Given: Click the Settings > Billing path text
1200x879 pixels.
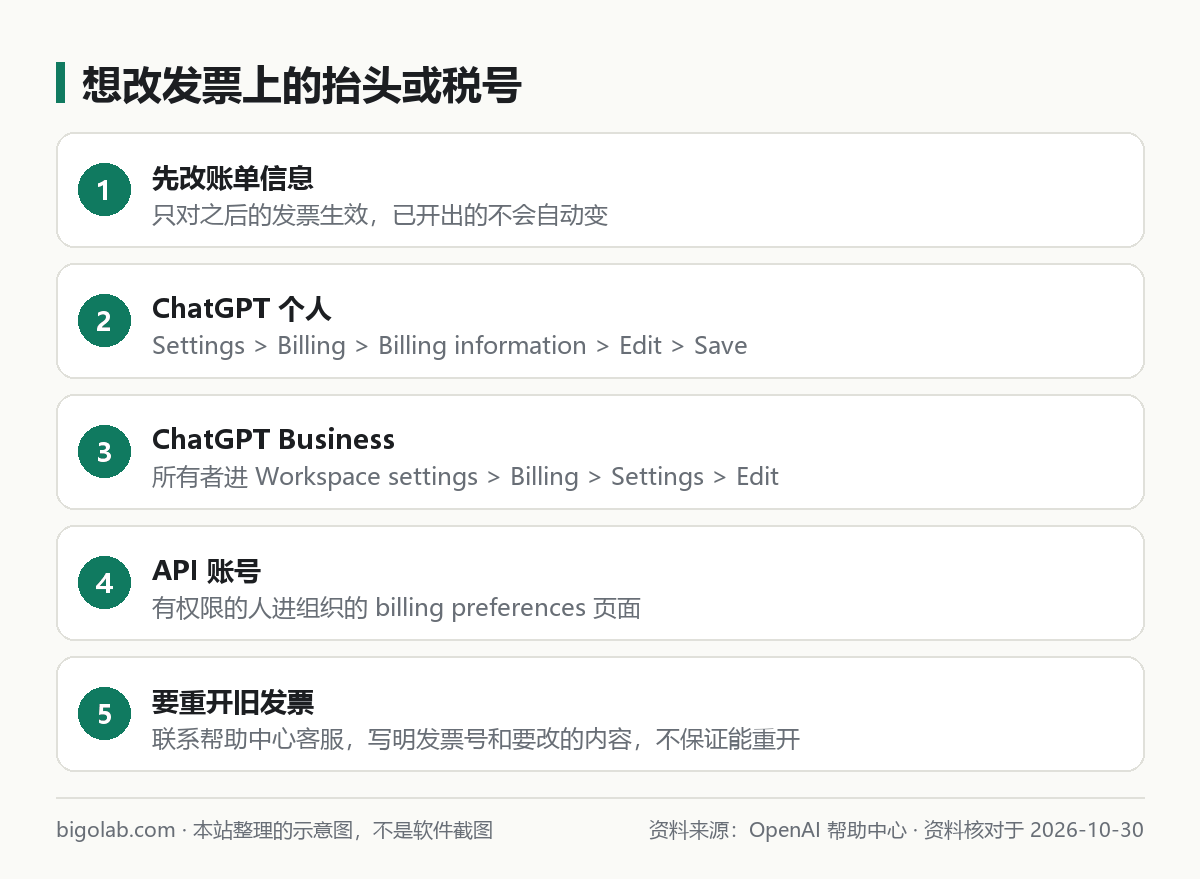Looking at the screenshot, I should (450, 346).
